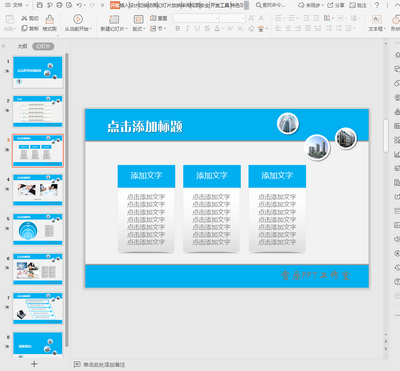Click the New Slide (新建幻灯片) icon
The image size is (400, 371).
114,19
